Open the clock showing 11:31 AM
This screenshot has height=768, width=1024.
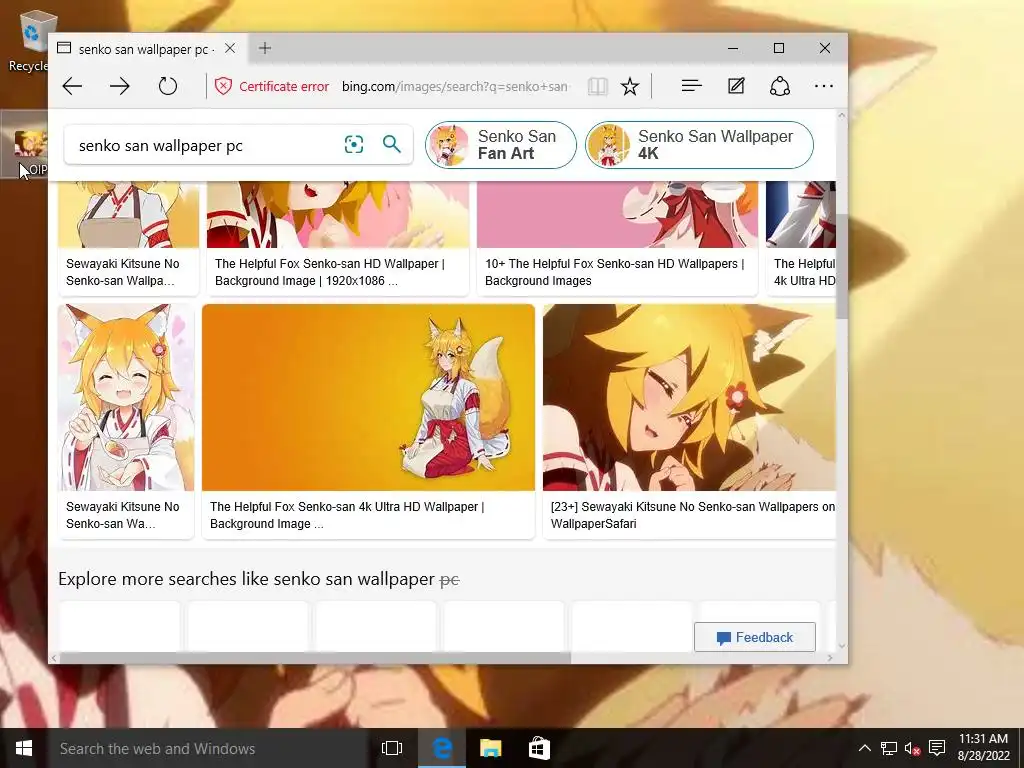tap(984, 748)
